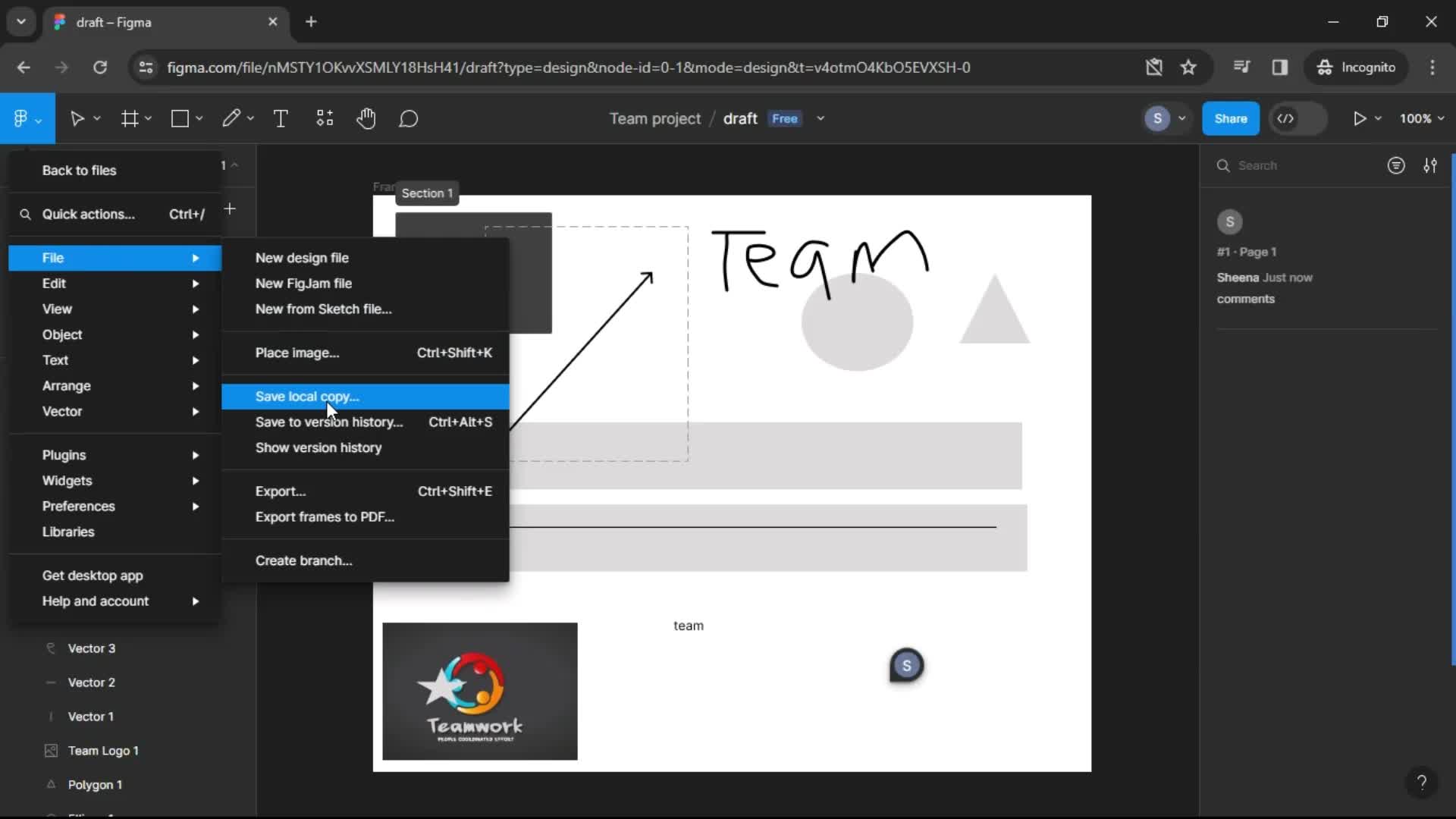This screenshot has height=819, width=1456.
Task: Open a new browser tab
Action: 311,21
